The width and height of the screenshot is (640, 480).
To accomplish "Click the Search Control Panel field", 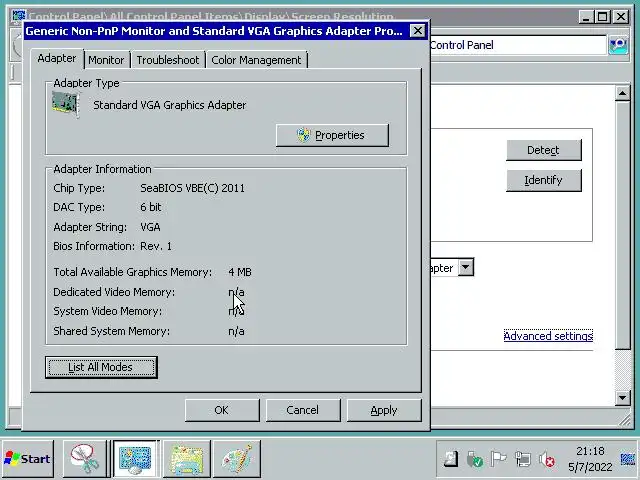I will [518, 45].
